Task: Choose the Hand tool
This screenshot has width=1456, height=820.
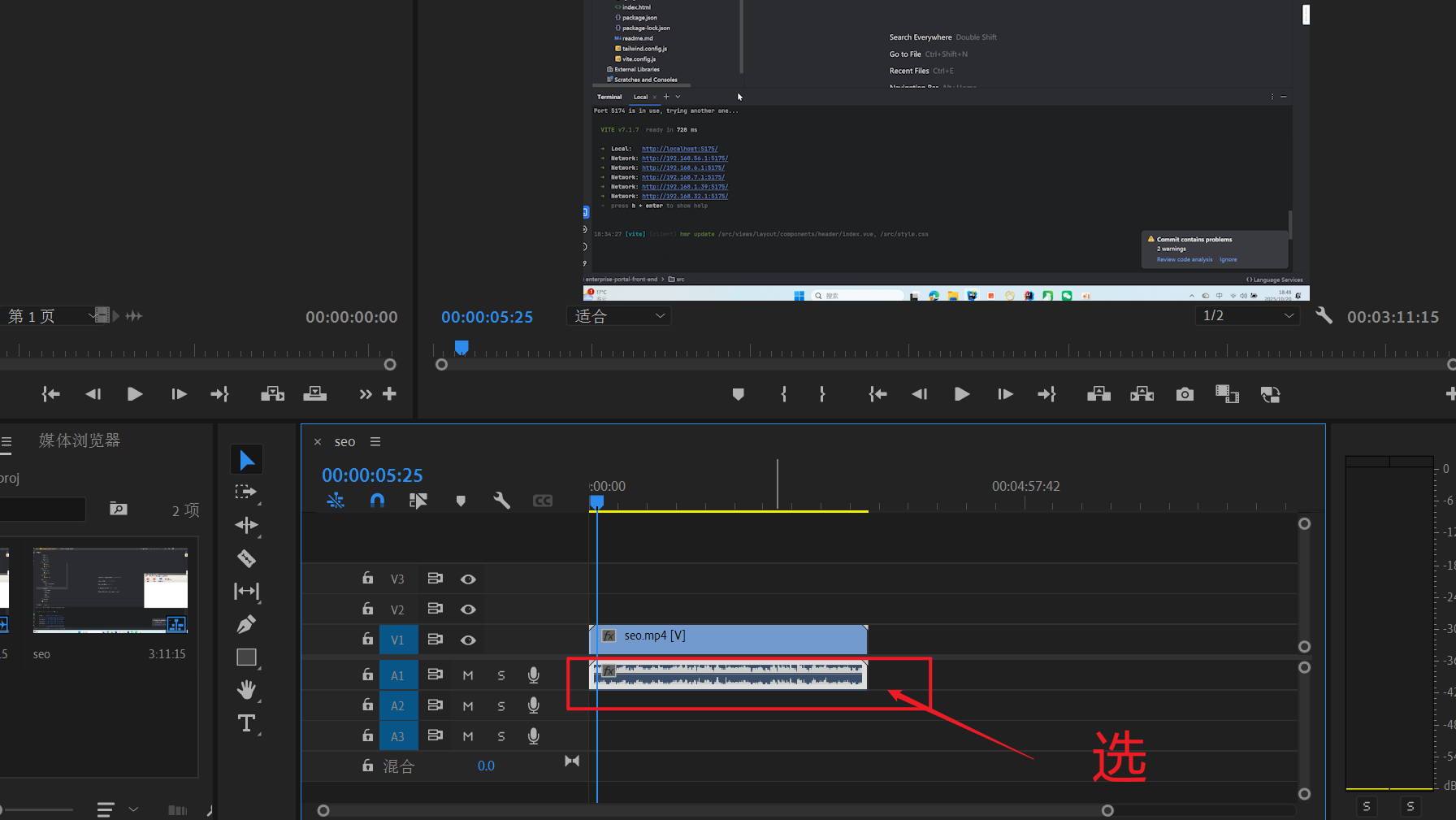Action: (246, 690)
